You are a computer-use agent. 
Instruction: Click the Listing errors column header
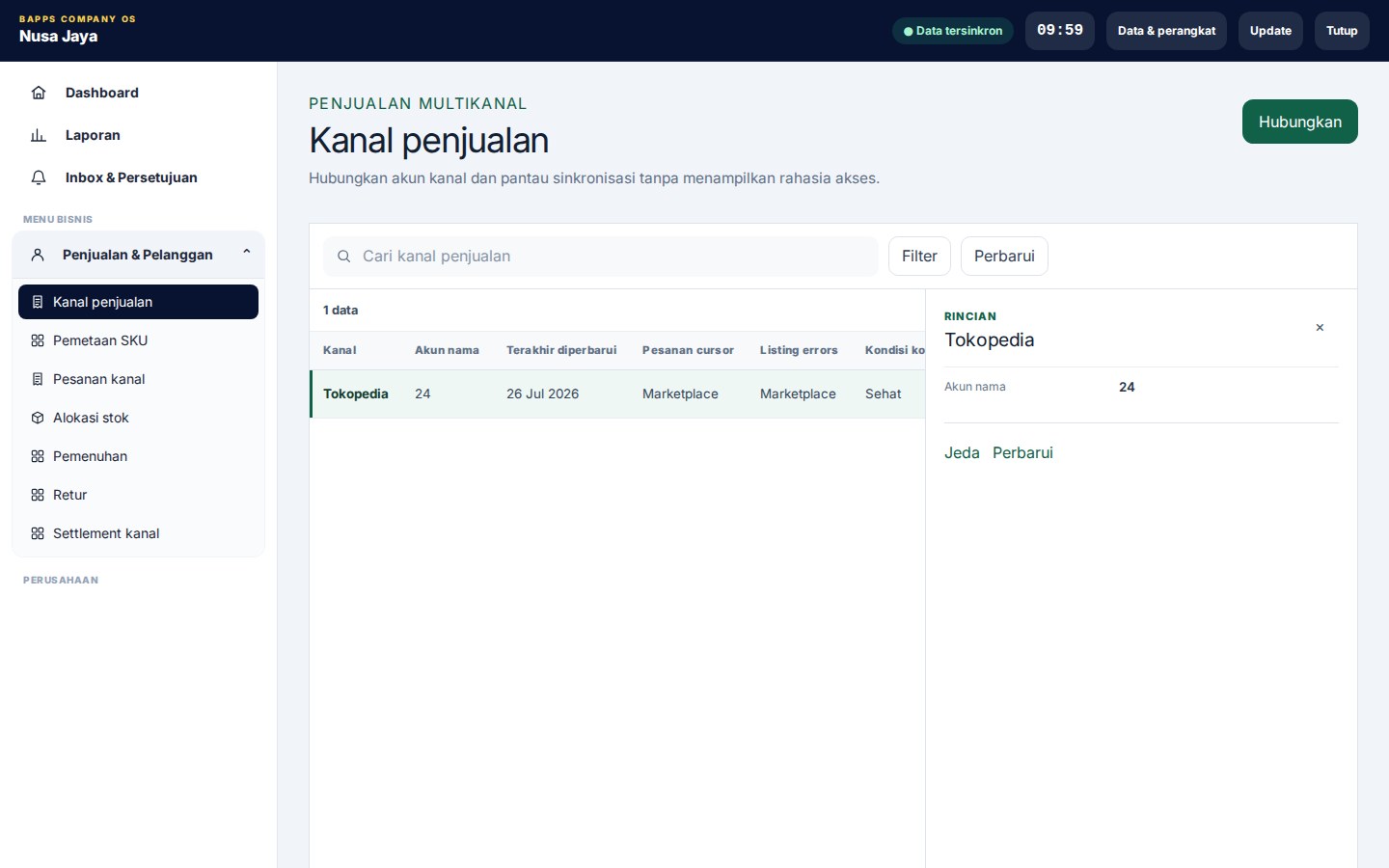point(799,350)
